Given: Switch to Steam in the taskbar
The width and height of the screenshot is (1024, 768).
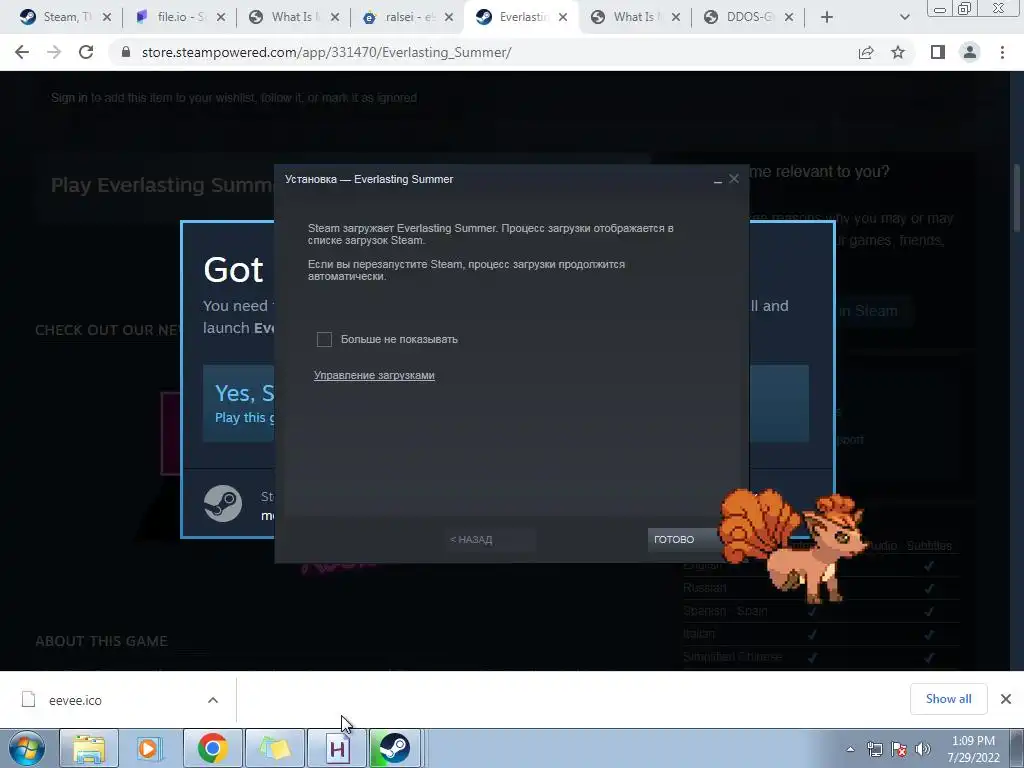Looking at the screenshot, I should click(394, 748).
